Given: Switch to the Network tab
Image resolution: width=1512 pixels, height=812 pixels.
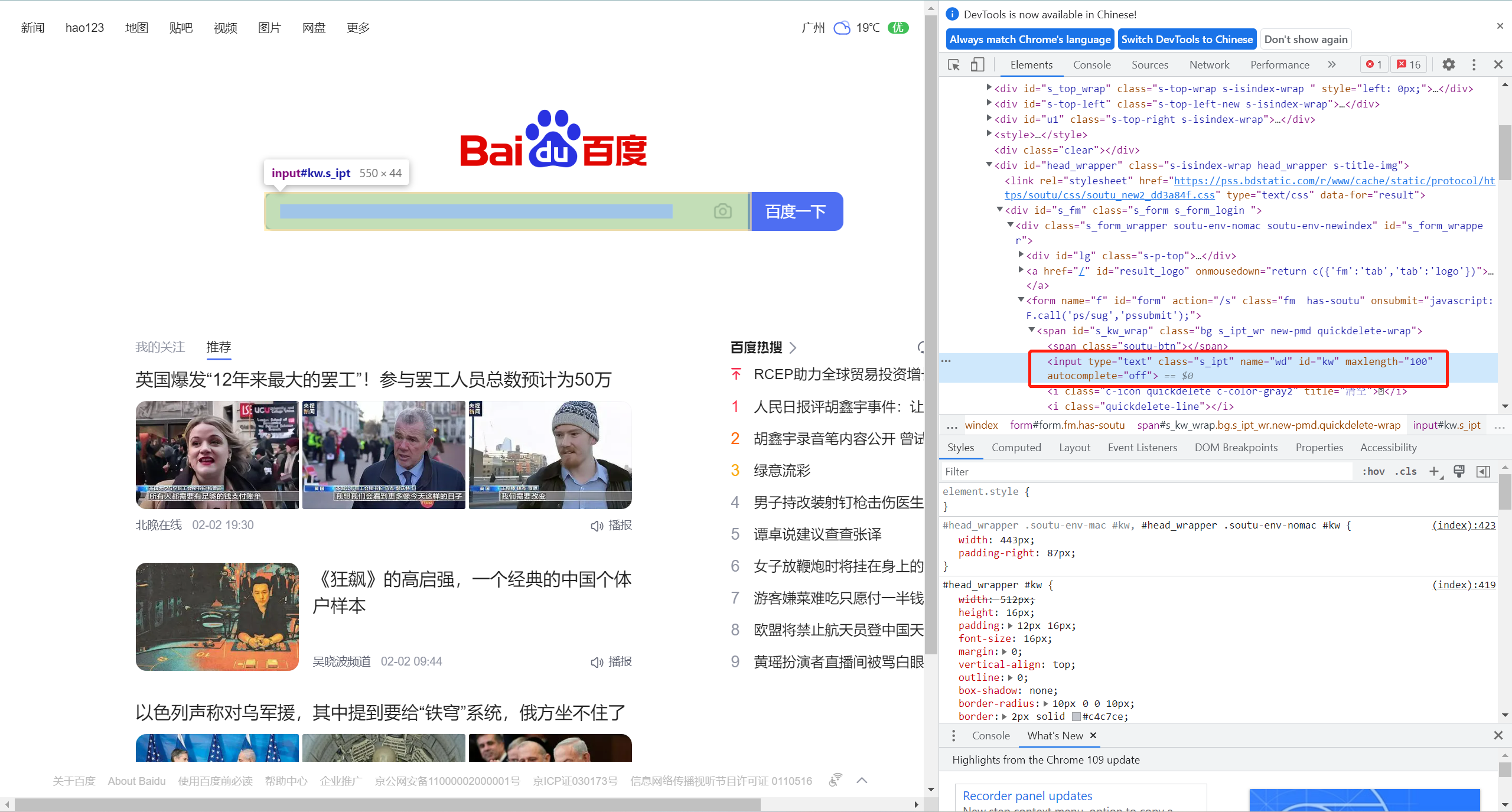Looking at the screenshot, I should pos(1209,65).
